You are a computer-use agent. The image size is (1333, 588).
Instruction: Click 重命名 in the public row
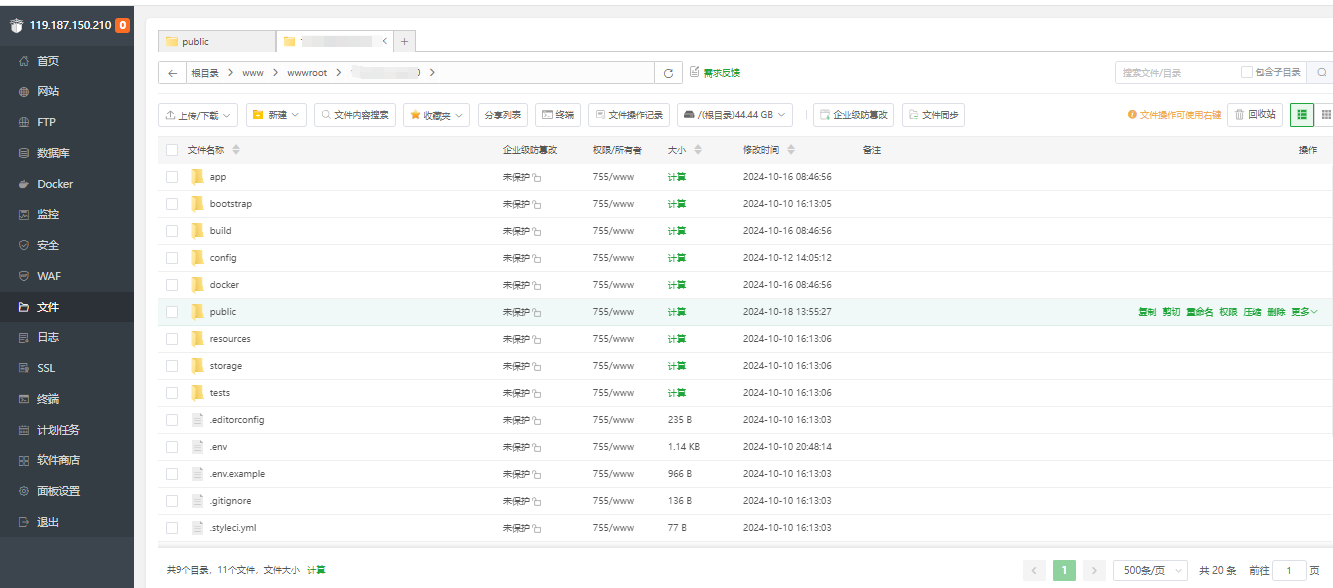coord(1199,312)
